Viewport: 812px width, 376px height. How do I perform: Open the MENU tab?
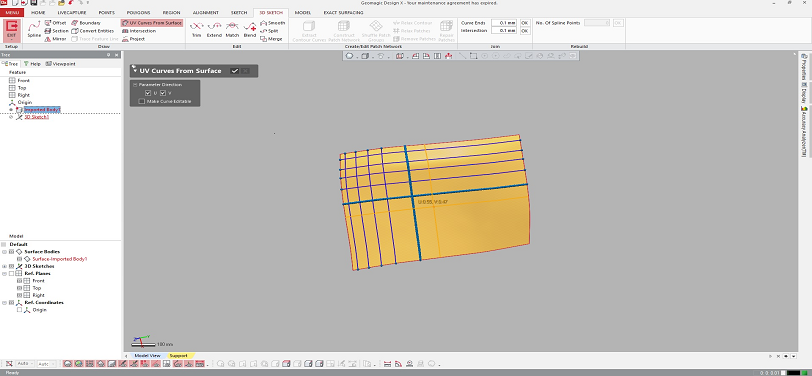[12, 12]
